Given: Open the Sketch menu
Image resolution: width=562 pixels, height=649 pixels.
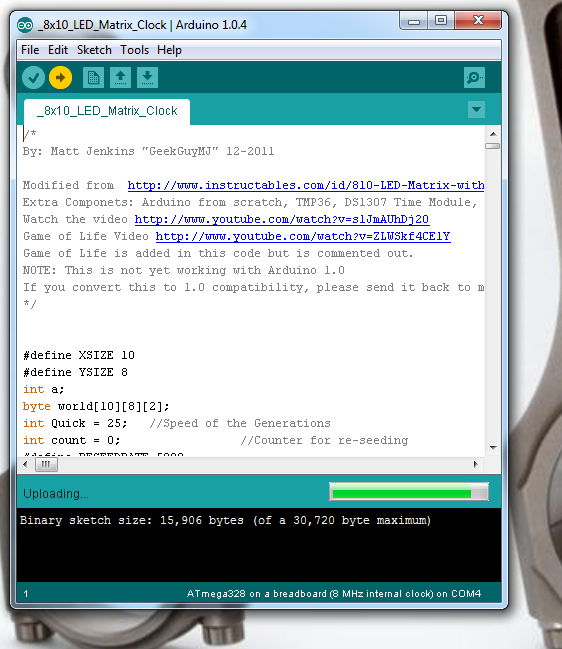Looking at the screenshot, I should (94, 50).
